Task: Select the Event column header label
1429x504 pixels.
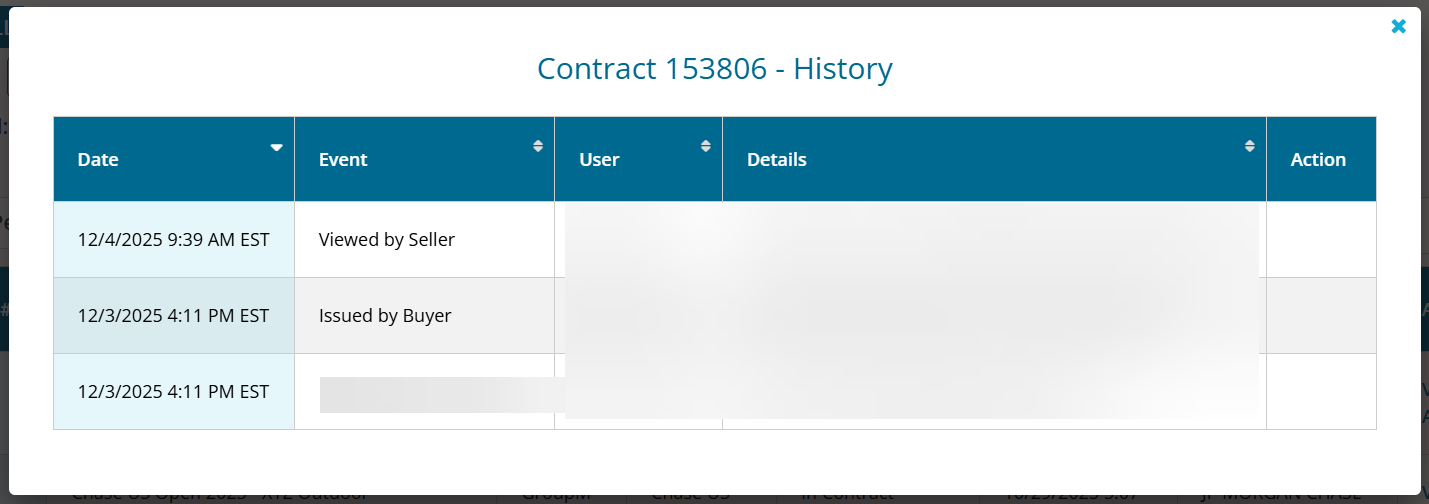Action: point(343,160)
